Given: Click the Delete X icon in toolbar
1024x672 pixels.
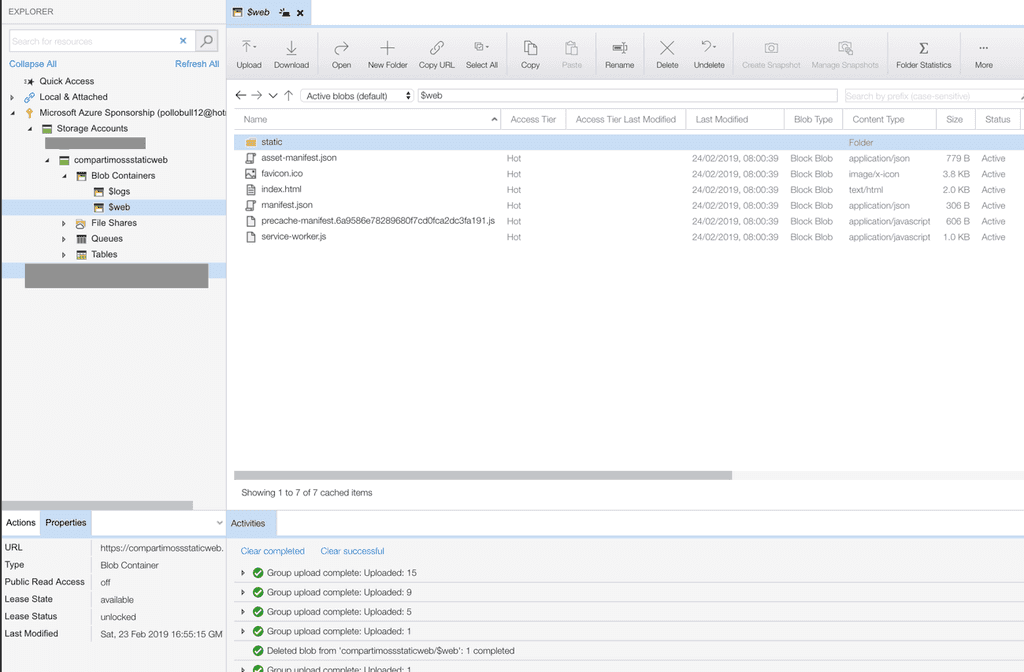Looking at the screenshot, I should [667, 48].
